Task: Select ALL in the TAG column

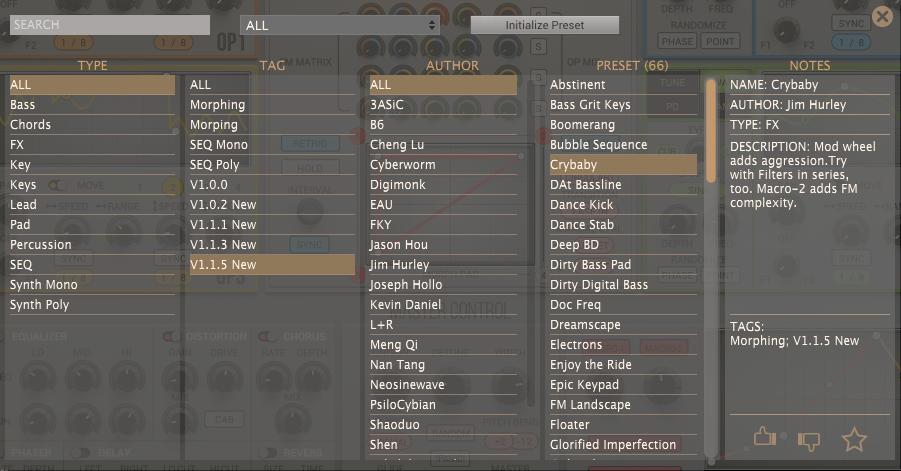Action: tap(272, 84)
